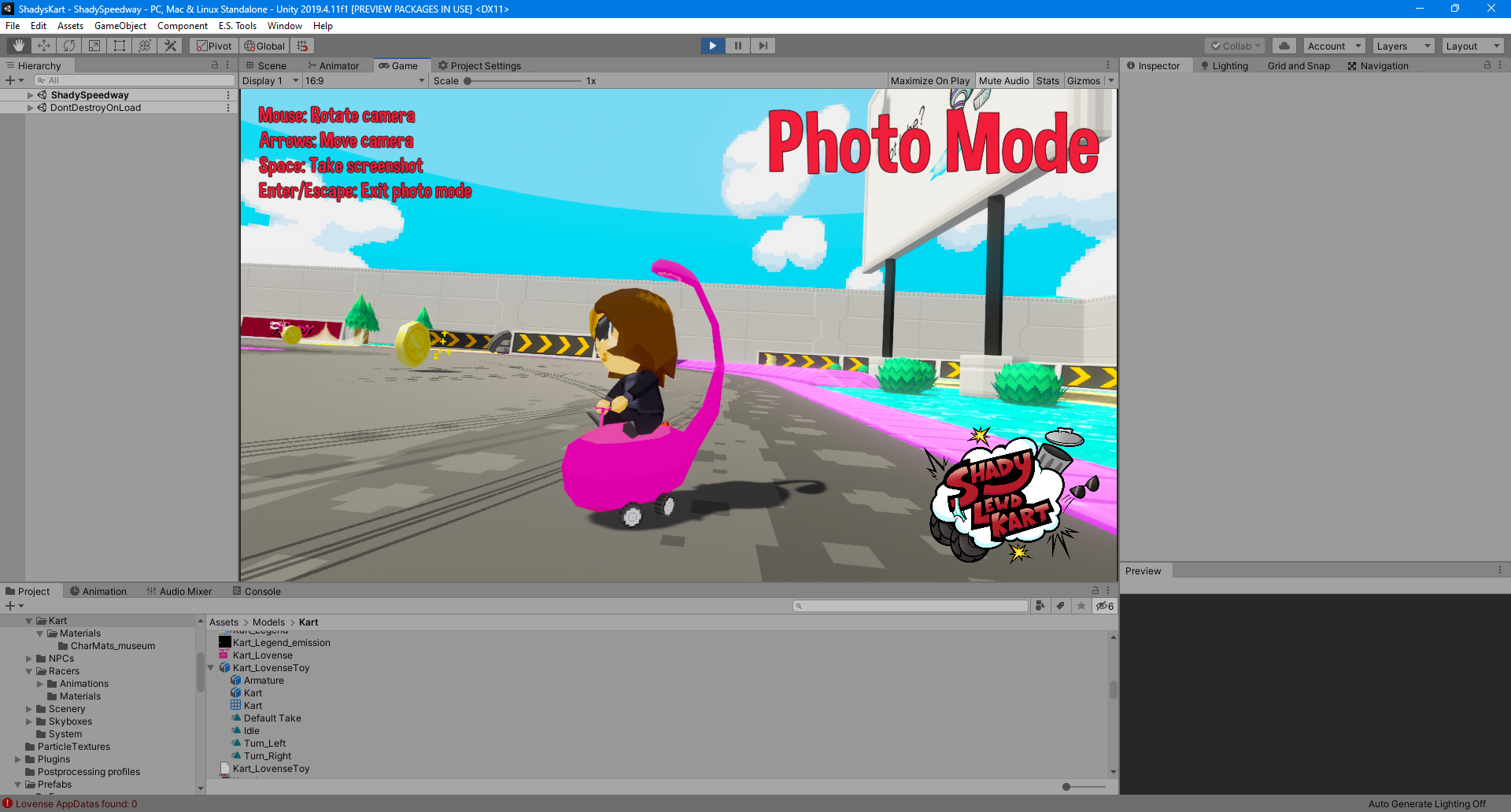
Task: Open Hierarchy create plus menu
Action: tap(14, 80)
